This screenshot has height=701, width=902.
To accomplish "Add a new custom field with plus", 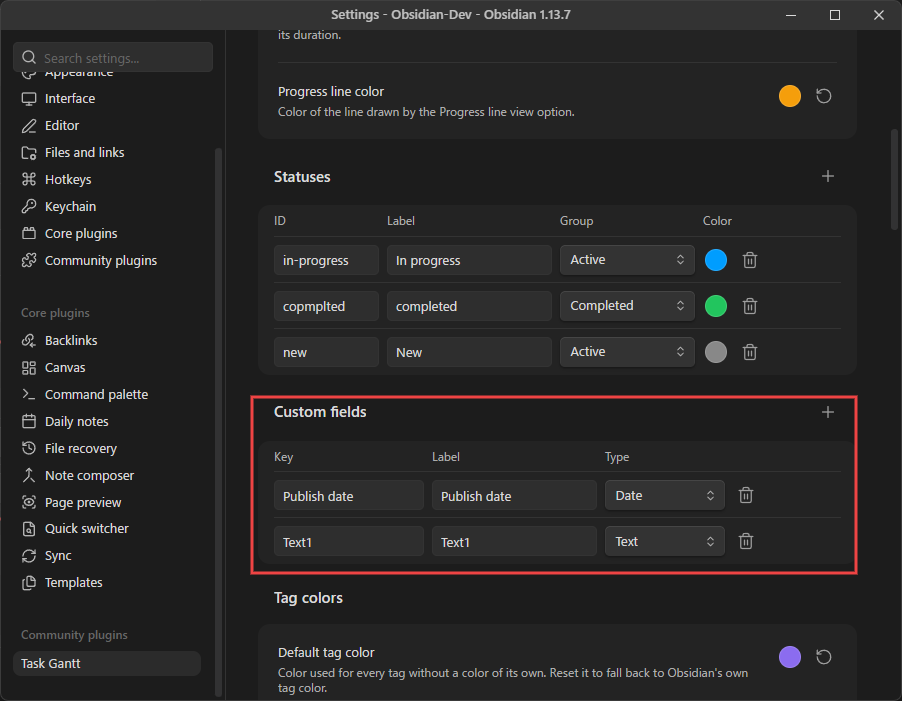I will coord(827,412).
